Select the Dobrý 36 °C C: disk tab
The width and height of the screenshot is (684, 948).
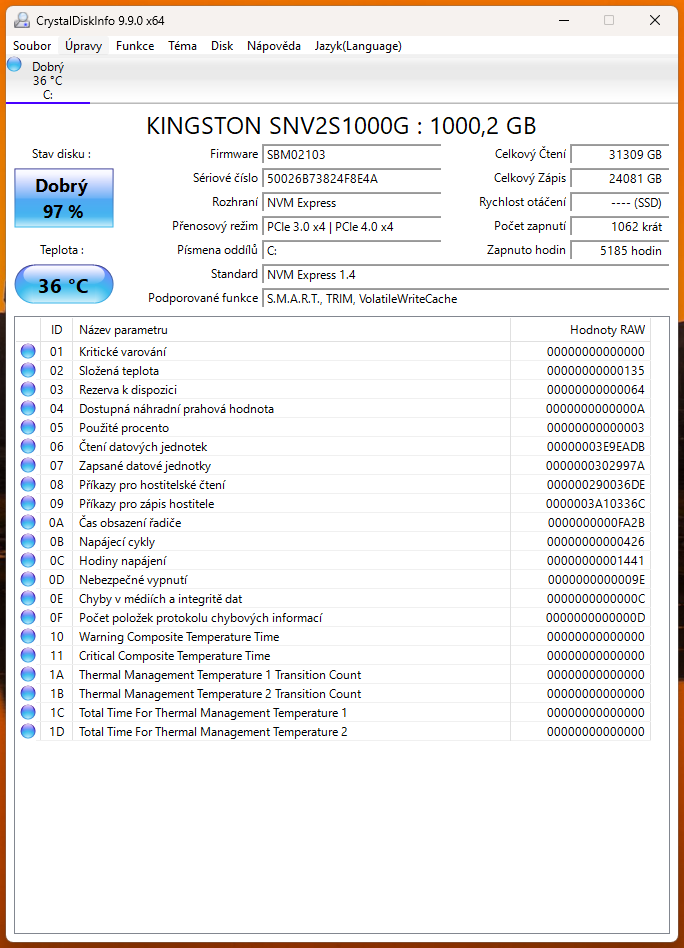point(48,80)
